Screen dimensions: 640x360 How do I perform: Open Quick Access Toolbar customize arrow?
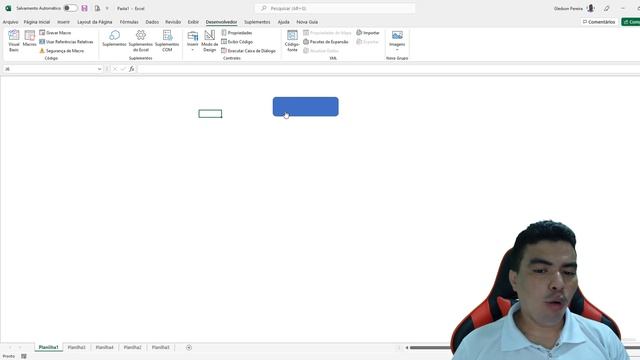[x=107, y=8]
